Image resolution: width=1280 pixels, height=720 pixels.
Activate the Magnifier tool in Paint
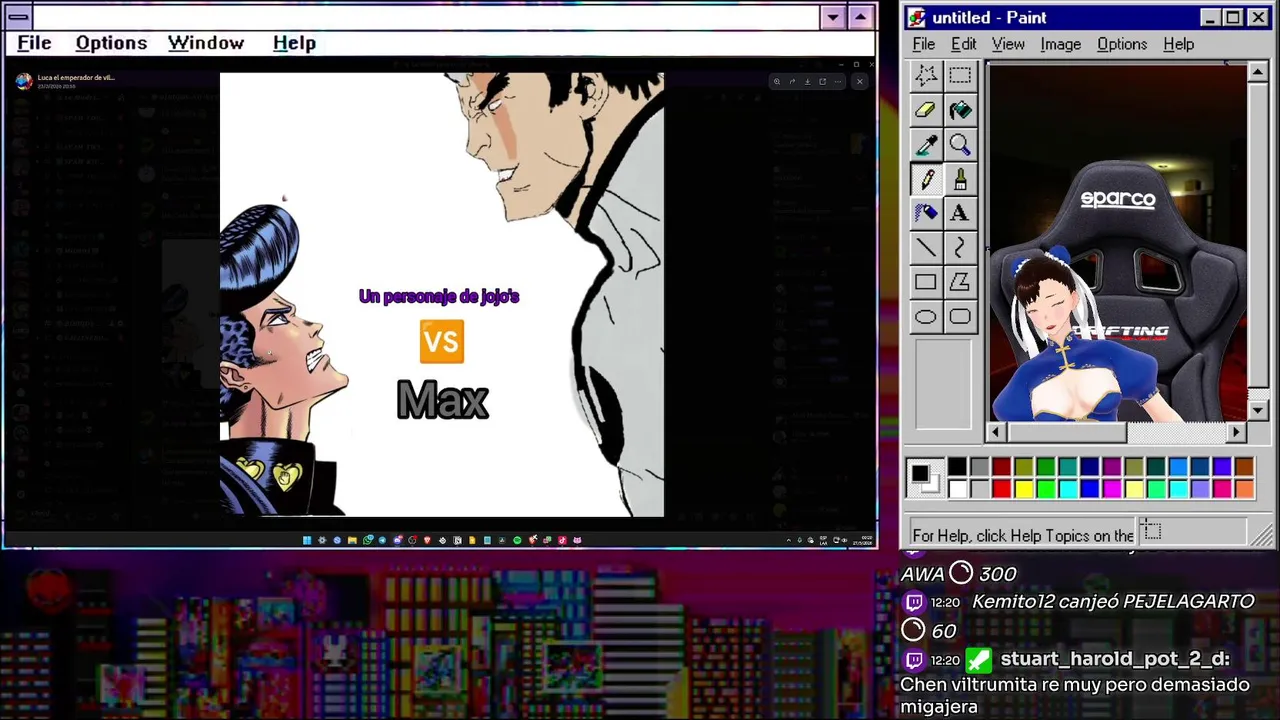coord(960,145)
